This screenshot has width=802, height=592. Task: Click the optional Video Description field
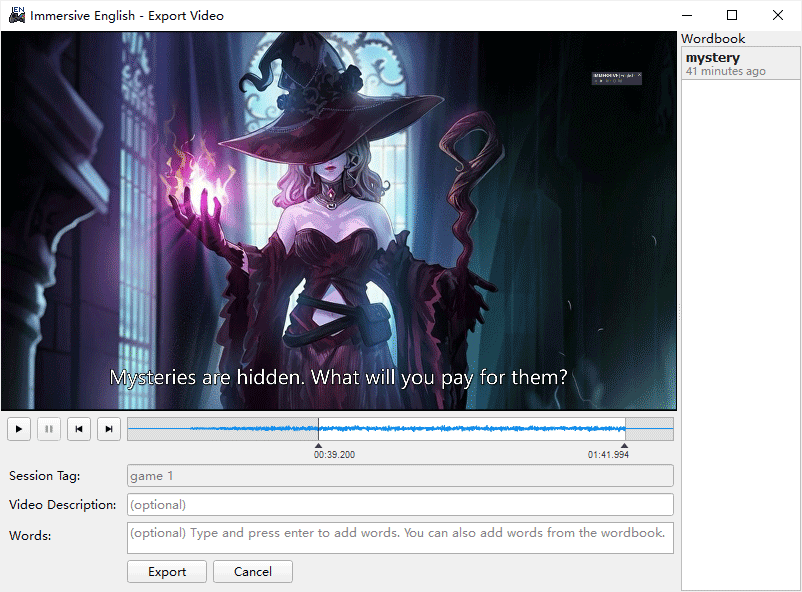[400, 504]
